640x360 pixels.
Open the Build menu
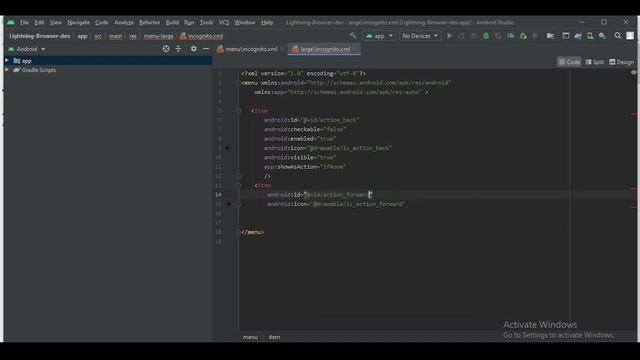pos(172,22)
